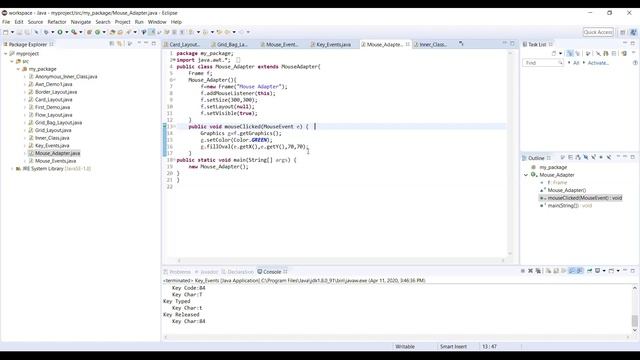Image resolution: width=640 pixels, height=360 pixels.
Task: Collapse Mouse_Adapter in Outline
Action: 526,175
